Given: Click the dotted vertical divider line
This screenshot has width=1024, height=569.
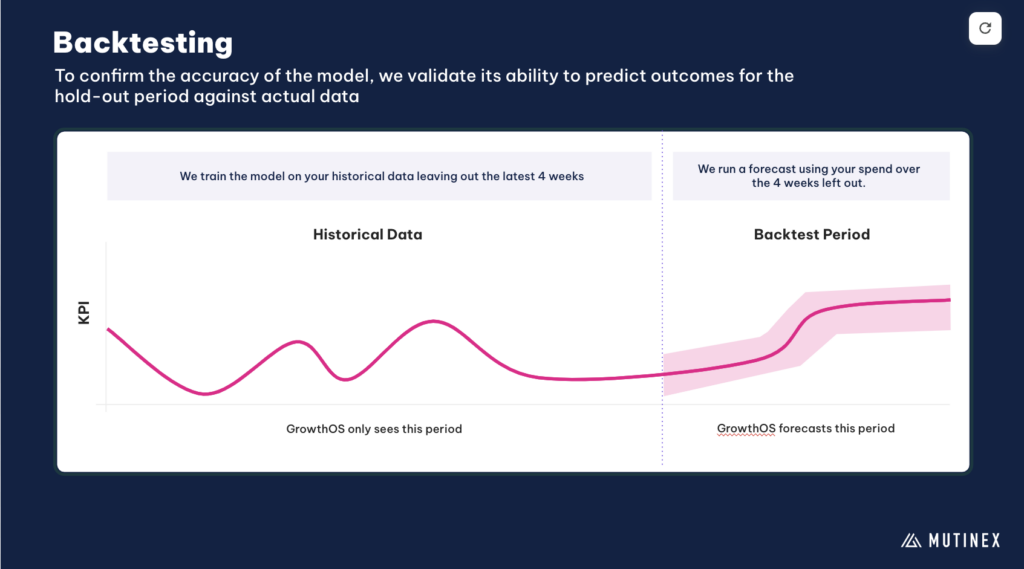Looking at the screenshot, I should click(x=662, y=299).
